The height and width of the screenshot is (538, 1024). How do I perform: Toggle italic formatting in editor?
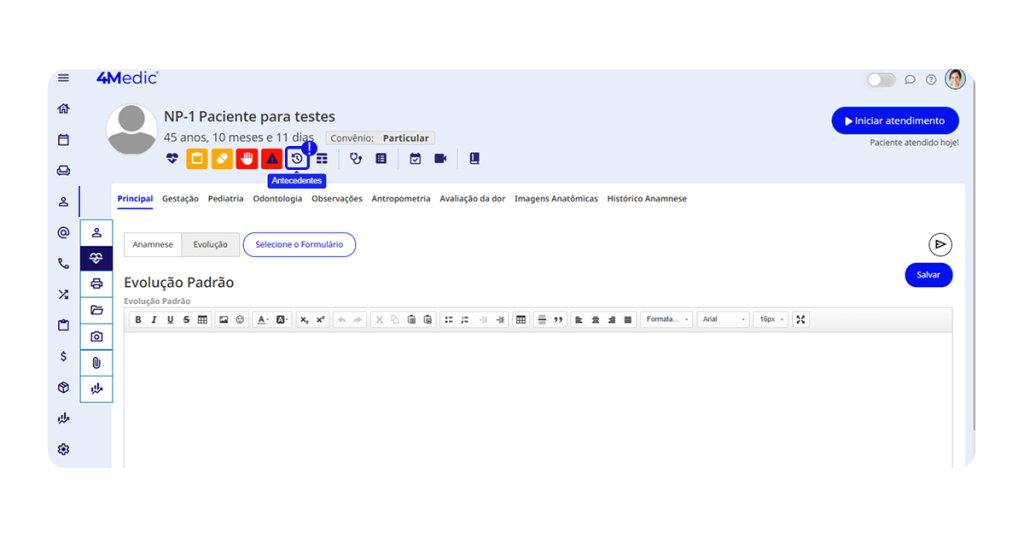point(154,320)
